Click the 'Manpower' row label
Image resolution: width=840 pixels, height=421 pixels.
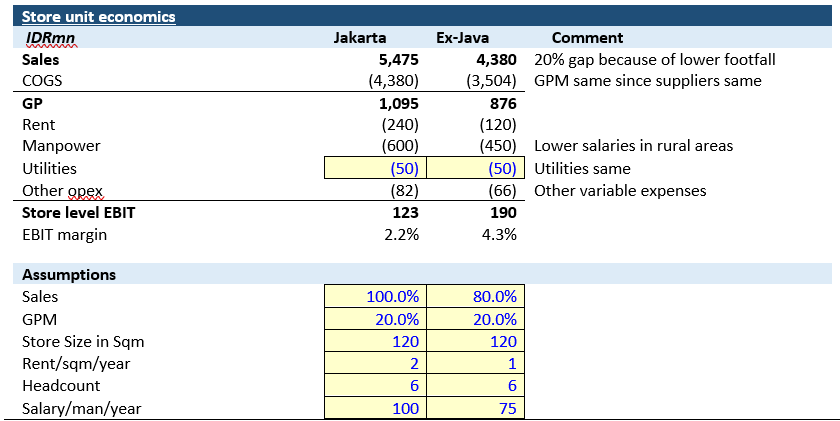coord(61,146)
